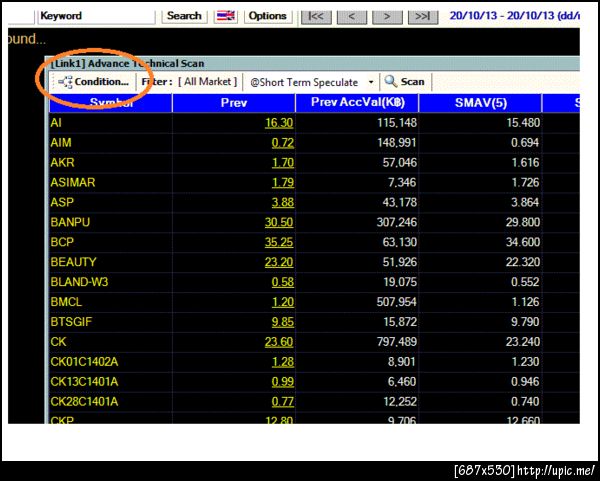Select symbol AIM row
Screen dimensions: 600x481
coord(61,143)
